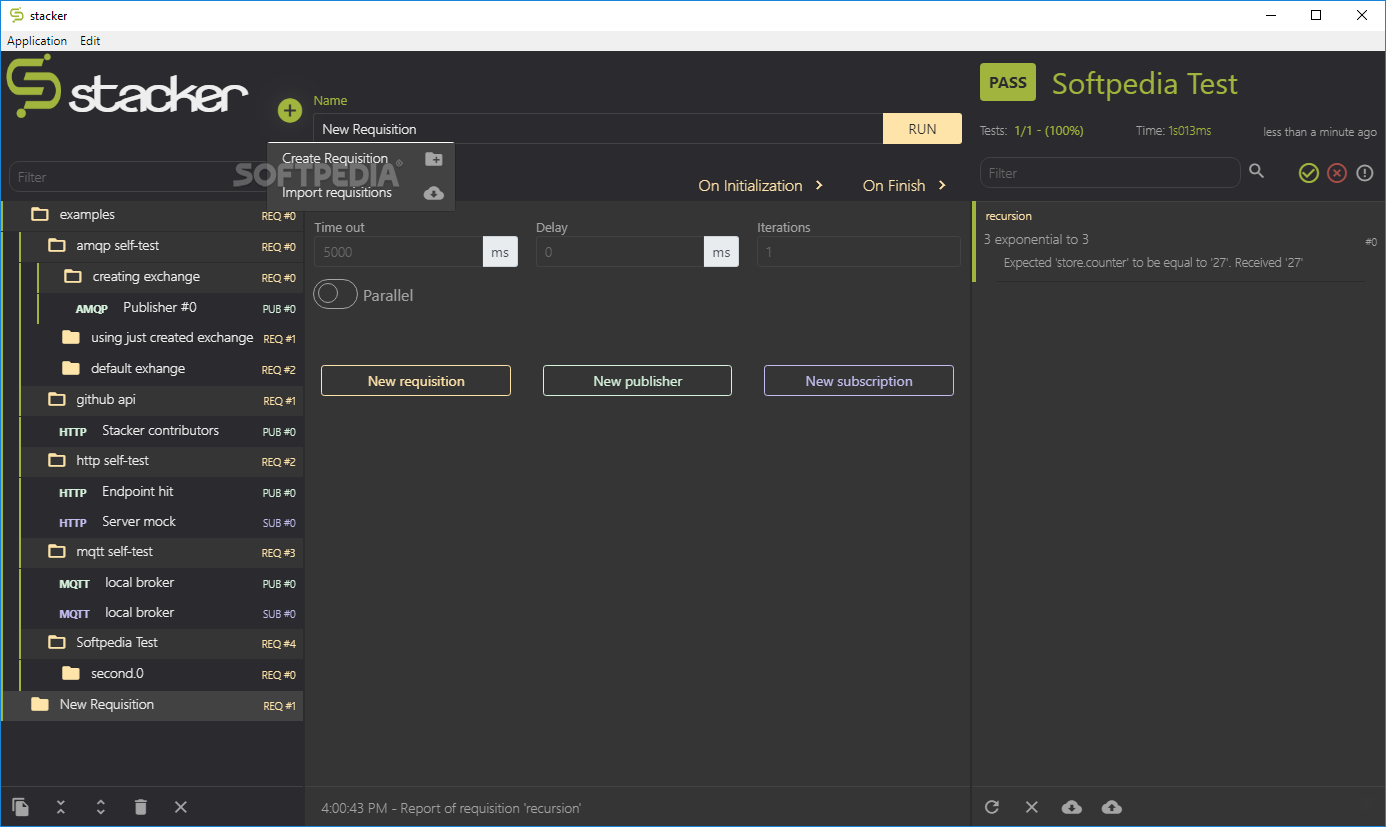The width and height of the screenshot is (1386, 827).
Task: Click the MQTT badge of local broker SUB #0
Action: [74, 614]
